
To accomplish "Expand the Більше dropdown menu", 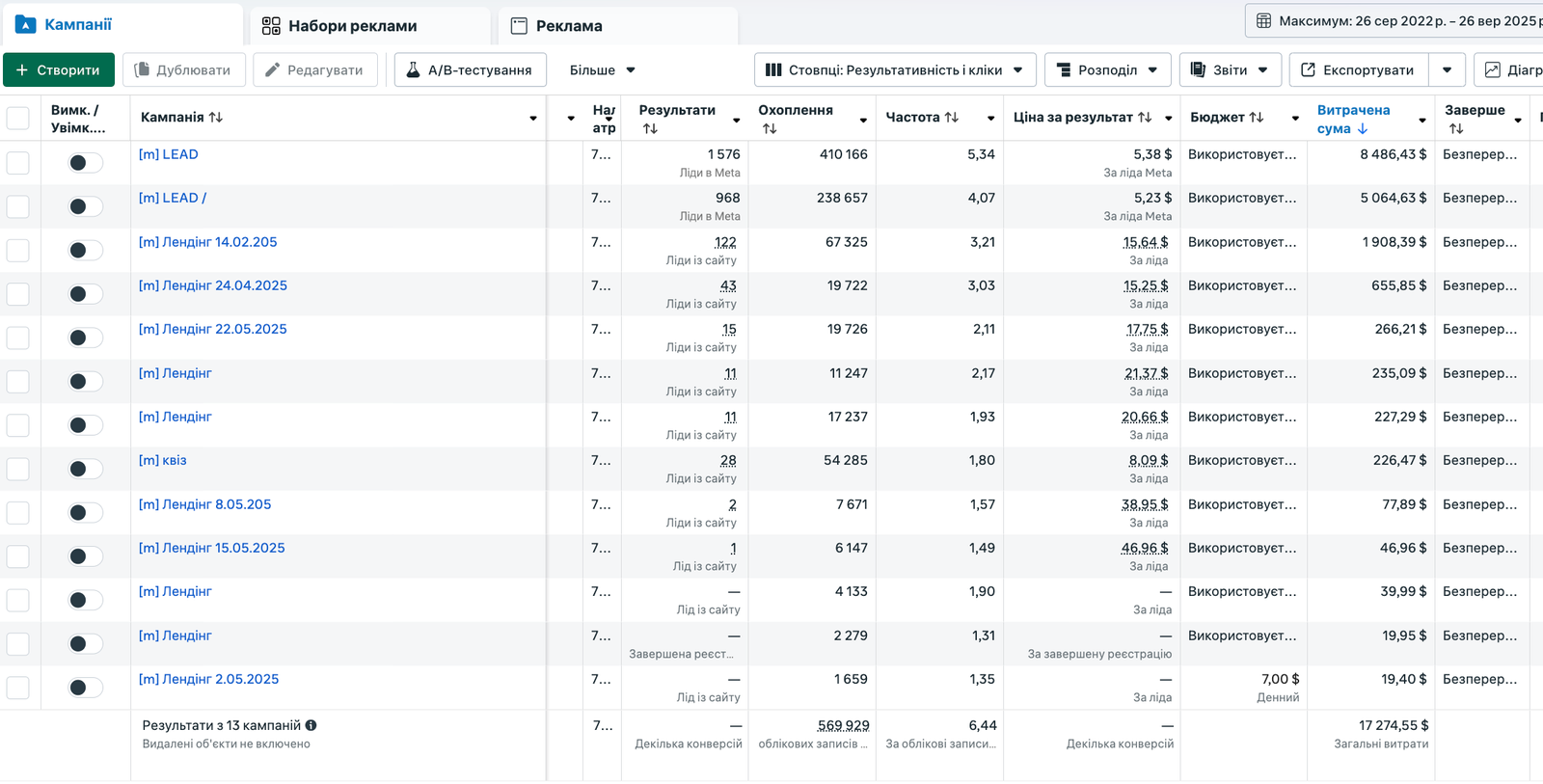I will (602, 70).
